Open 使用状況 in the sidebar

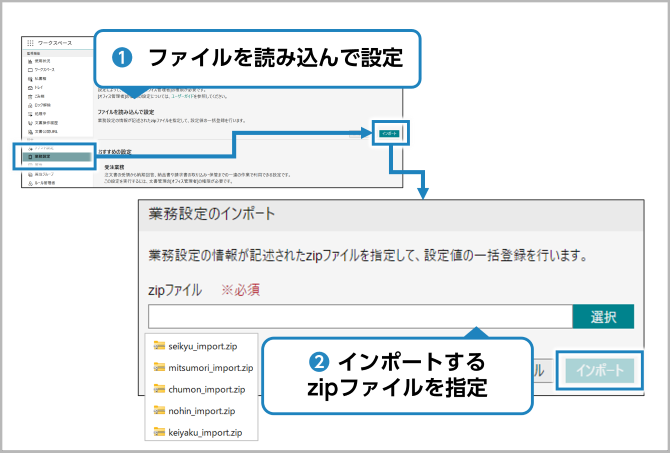39,61
